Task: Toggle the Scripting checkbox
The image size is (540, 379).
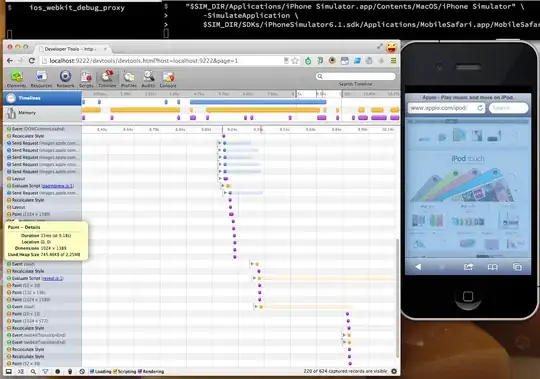Action: click(x=115, y=371)
